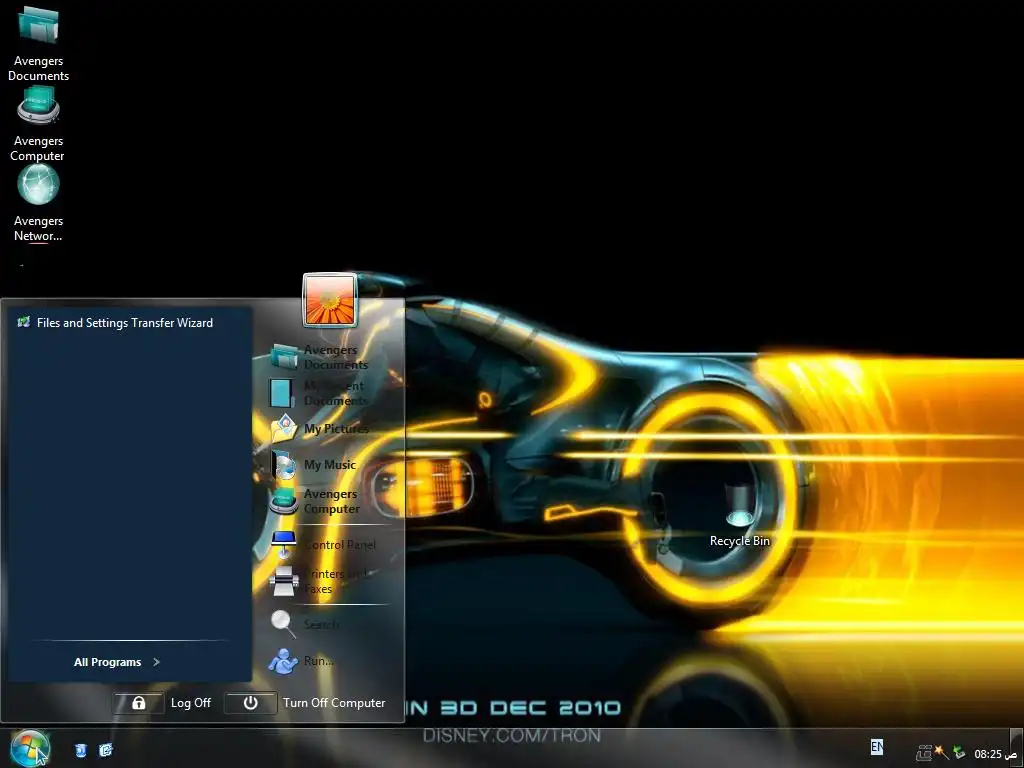Open the EN language bar indicator

(876, 746)
